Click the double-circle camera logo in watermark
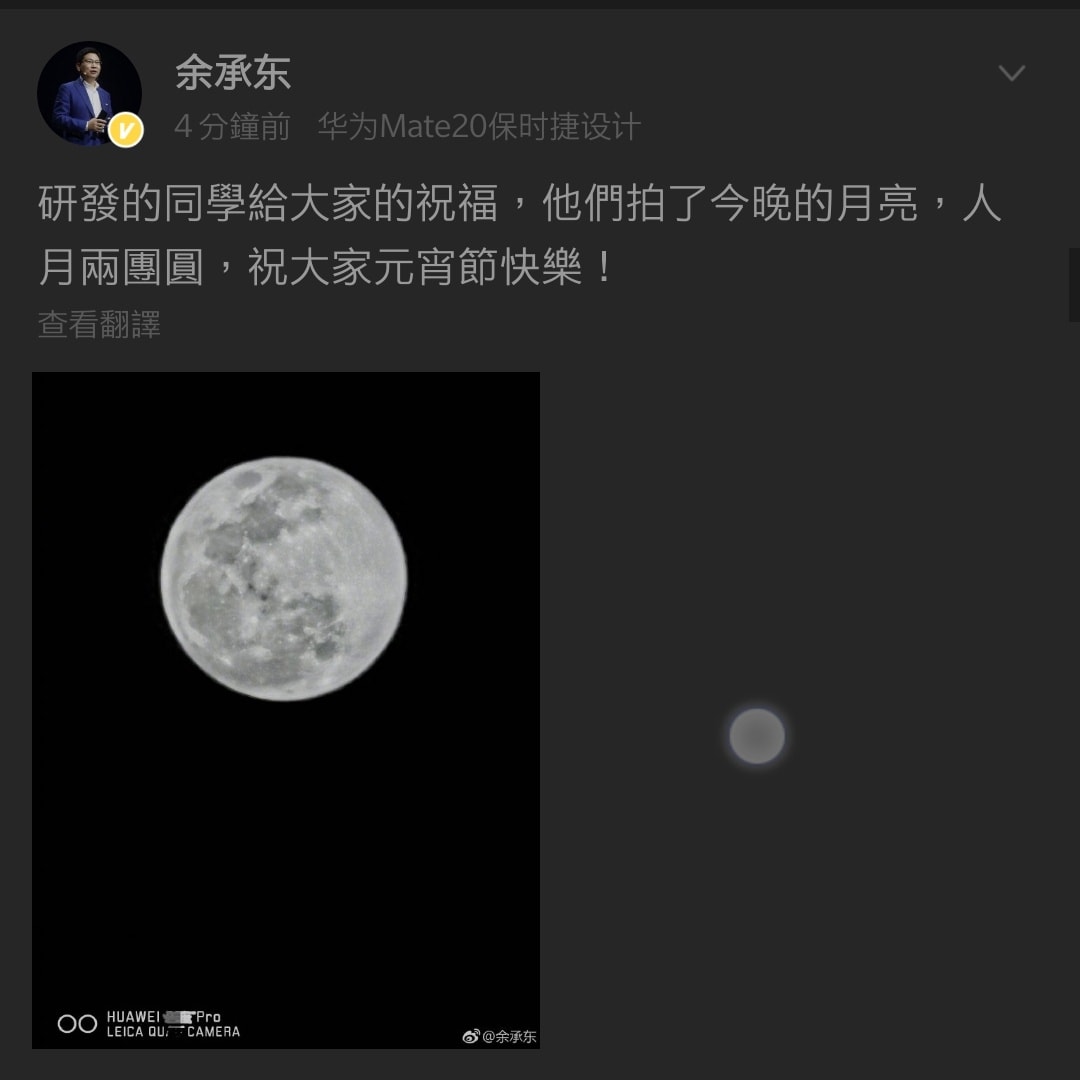The height and width of the screenshot is (1080, 1080). (77, 1024)
